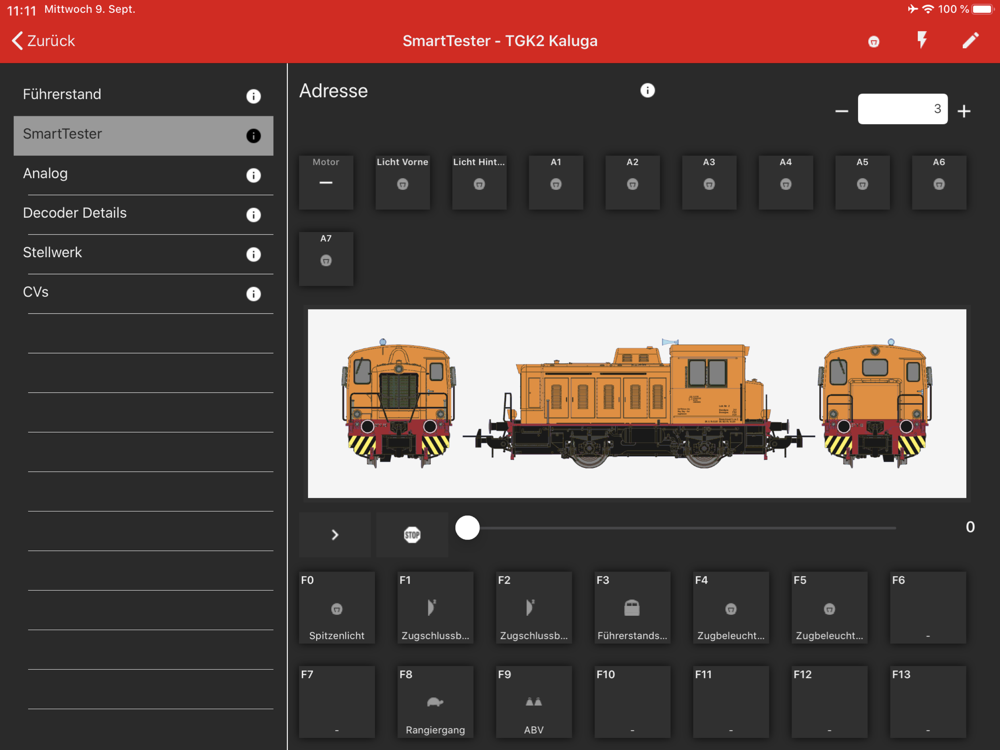Click the speed slider track
This screenshot has width=1000, height=750.
(681, 528)
